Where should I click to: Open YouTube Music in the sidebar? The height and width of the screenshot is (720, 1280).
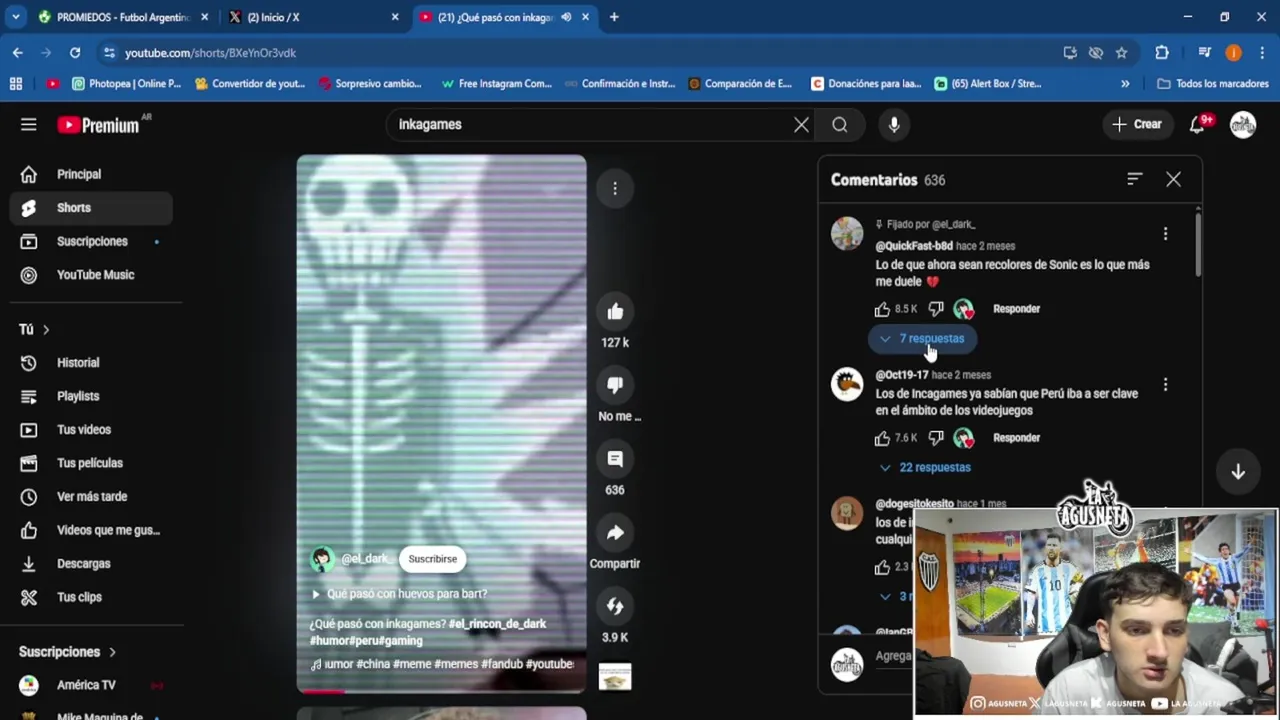click(91, 274)
